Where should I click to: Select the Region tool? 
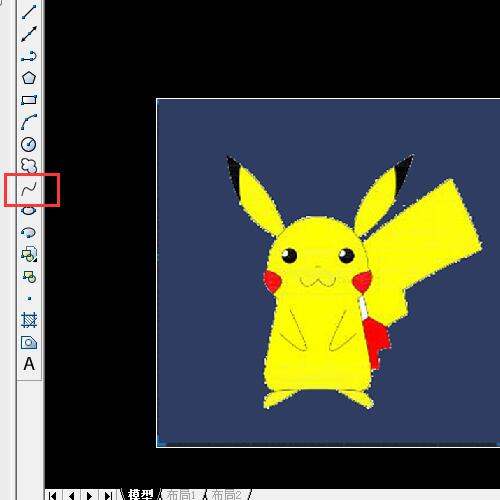pyautogui.click(x=29, y=342)
